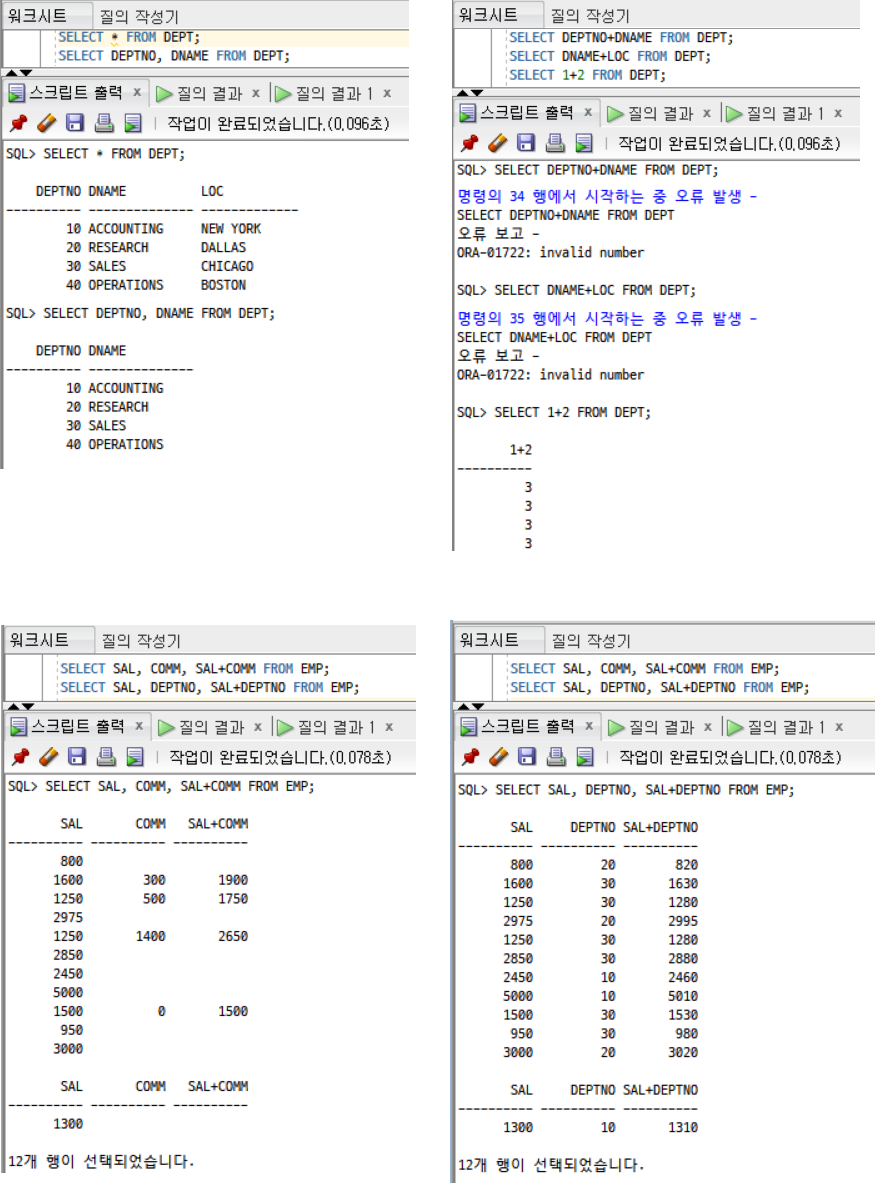
Task: Click editor line SELECT DNAME+LOC FROM DEPT;
Action: click(609, 56)
